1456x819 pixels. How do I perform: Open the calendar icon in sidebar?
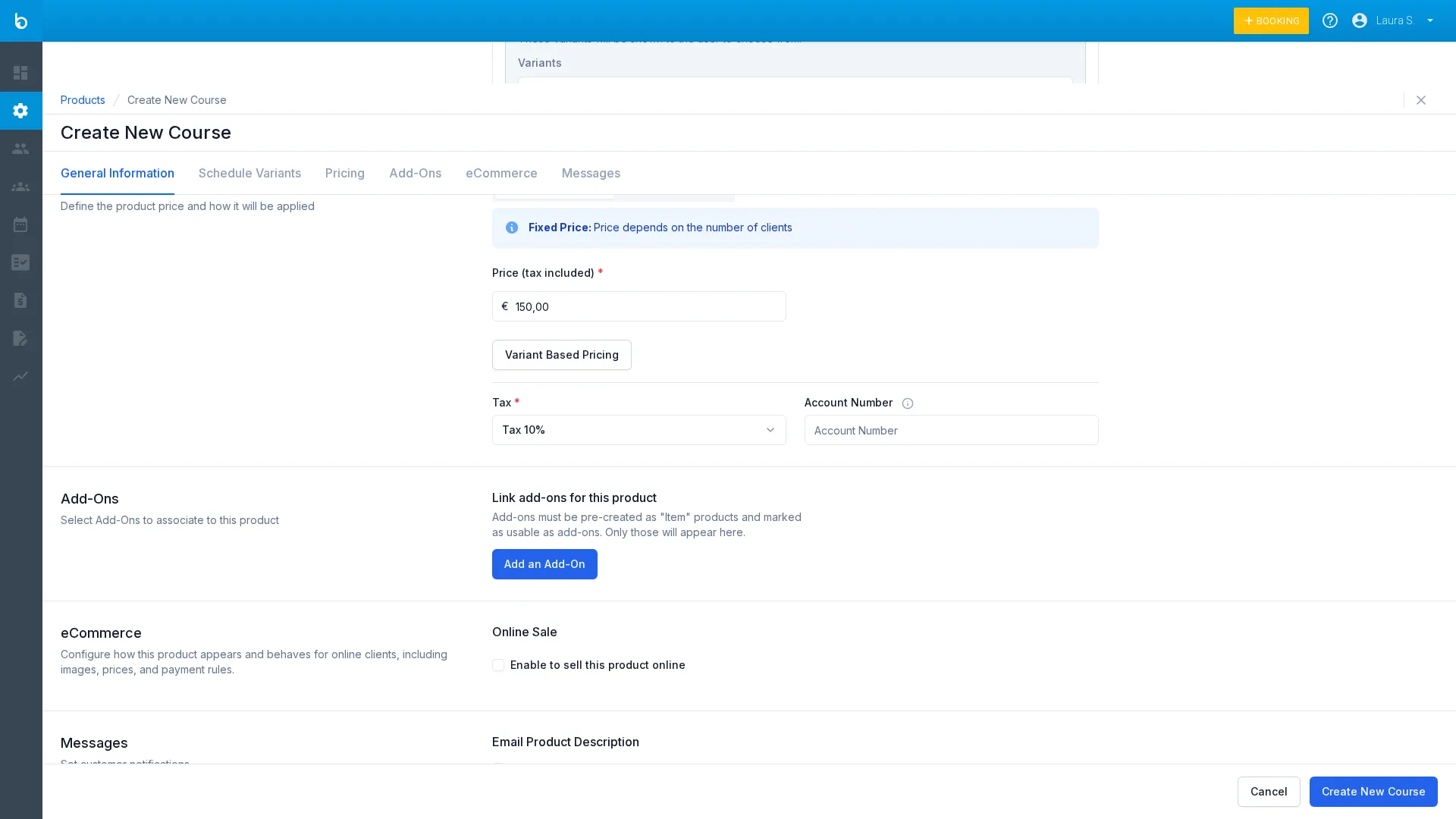coord(20,224)
